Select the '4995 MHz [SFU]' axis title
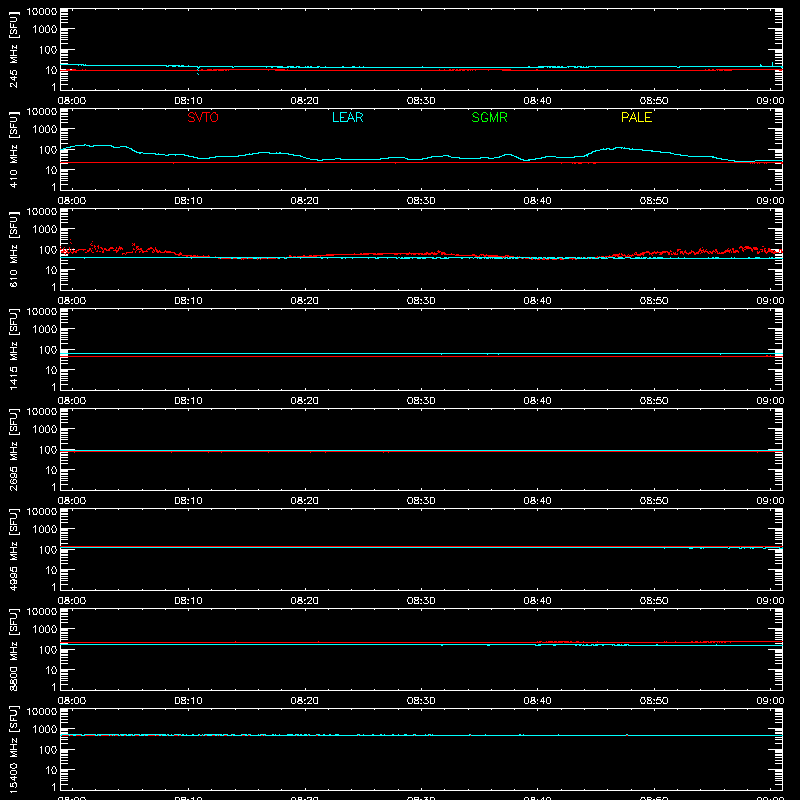Image resolution: width=800 pixels, height=800 pixels. pos(14,549)
